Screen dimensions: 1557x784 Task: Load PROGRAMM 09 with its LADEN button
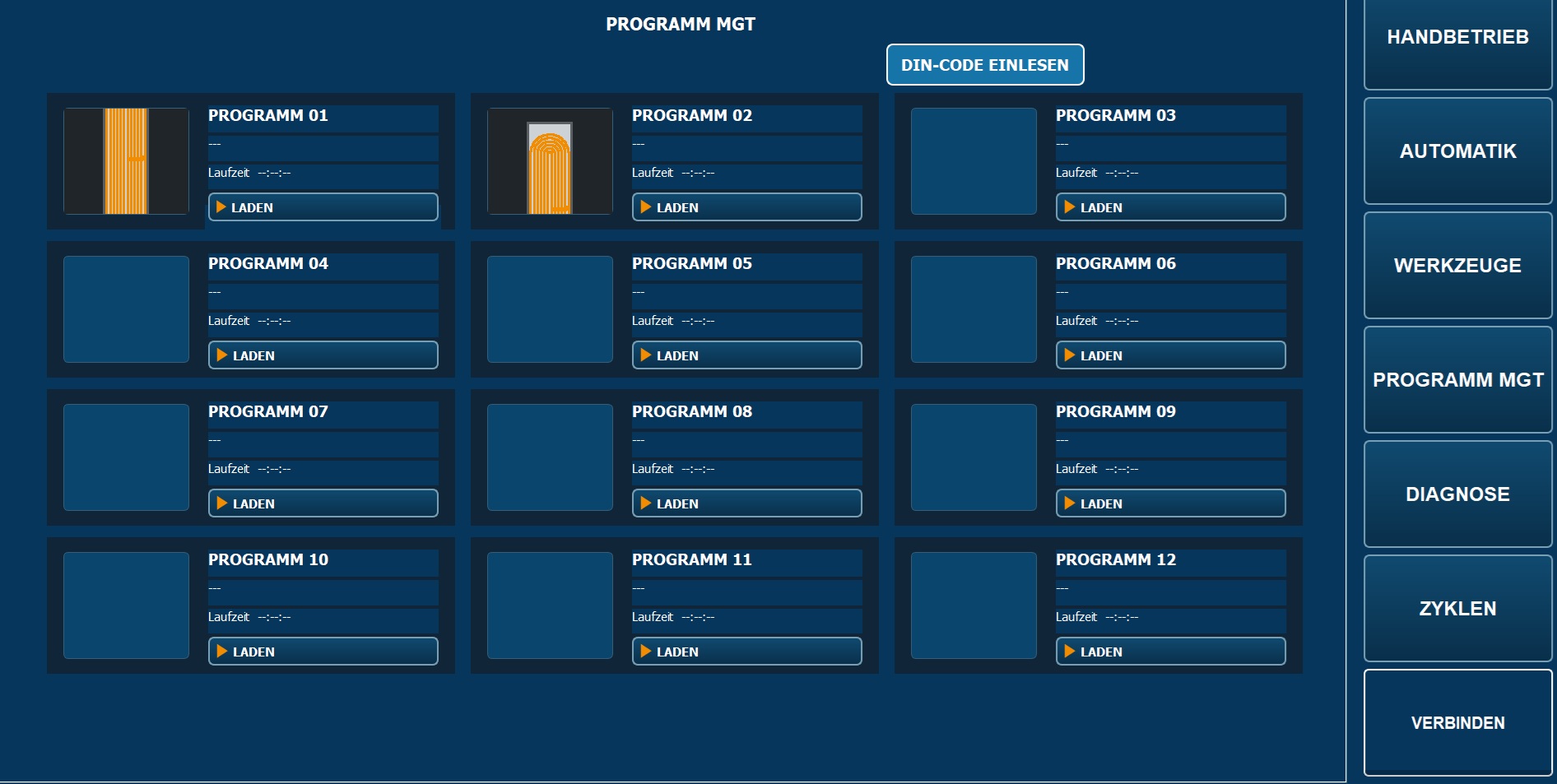click(1170, 503)
